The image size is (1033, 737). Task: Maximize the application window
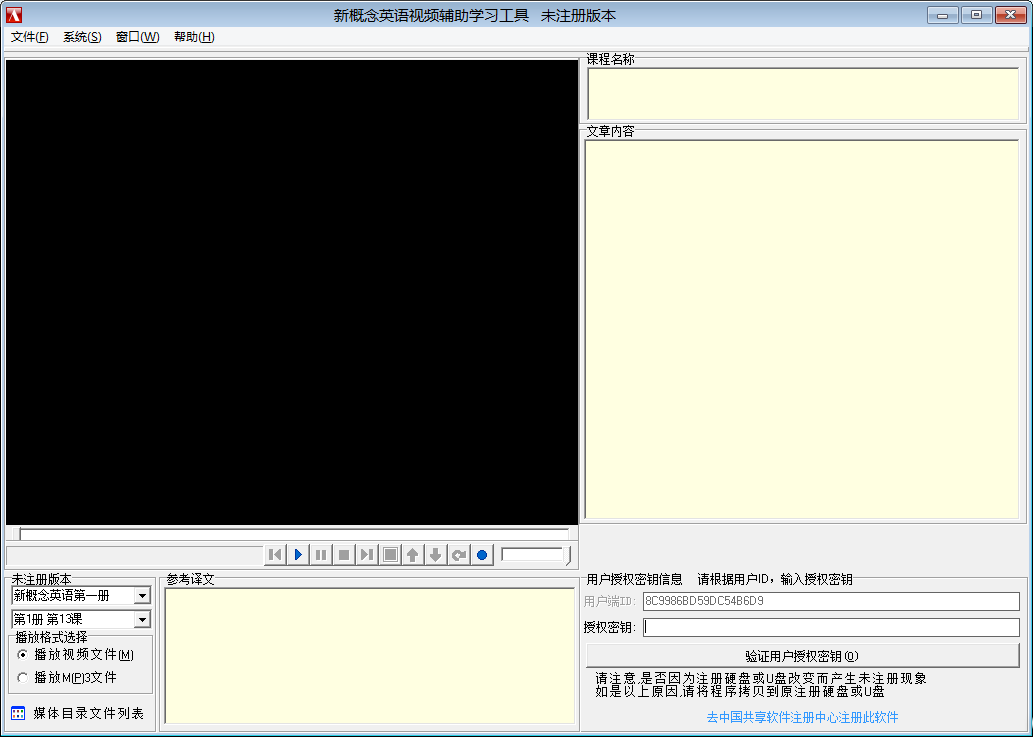pos(976,14)
